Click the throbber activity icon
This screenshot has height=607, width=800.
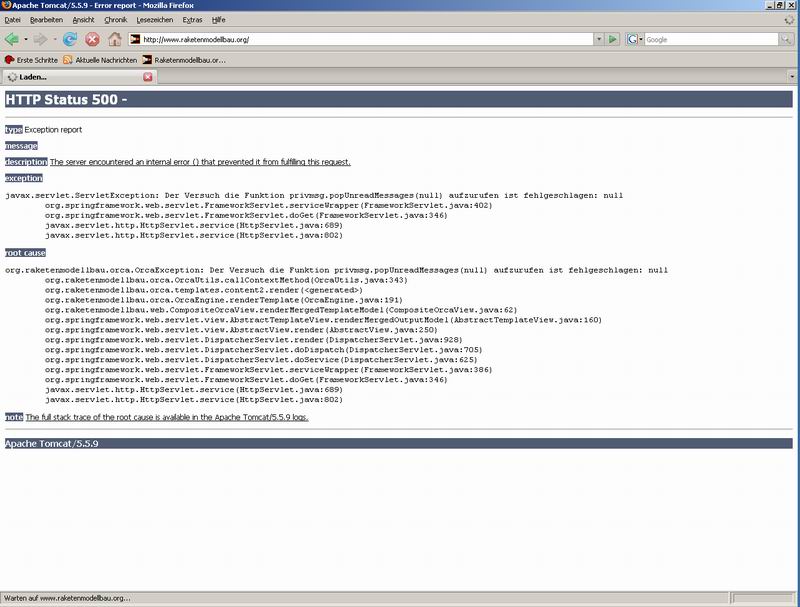[789, 20]
